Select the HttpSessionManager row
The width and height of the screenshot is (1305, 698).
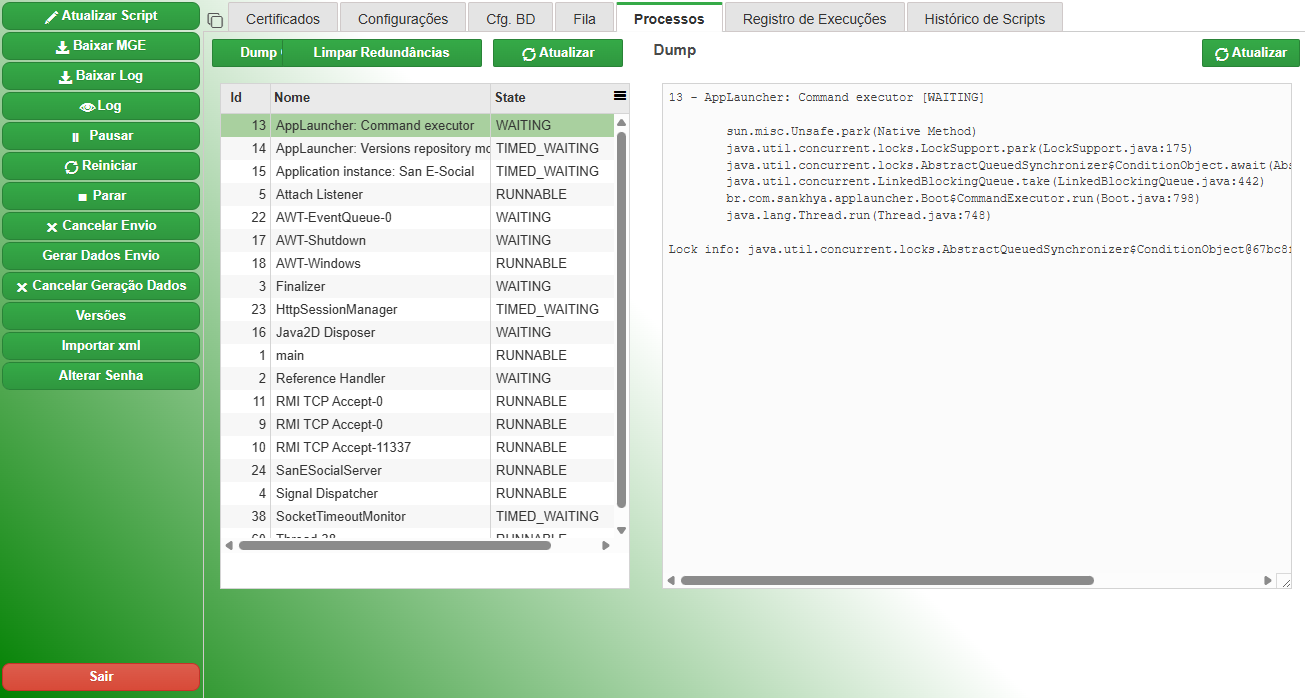418,310
